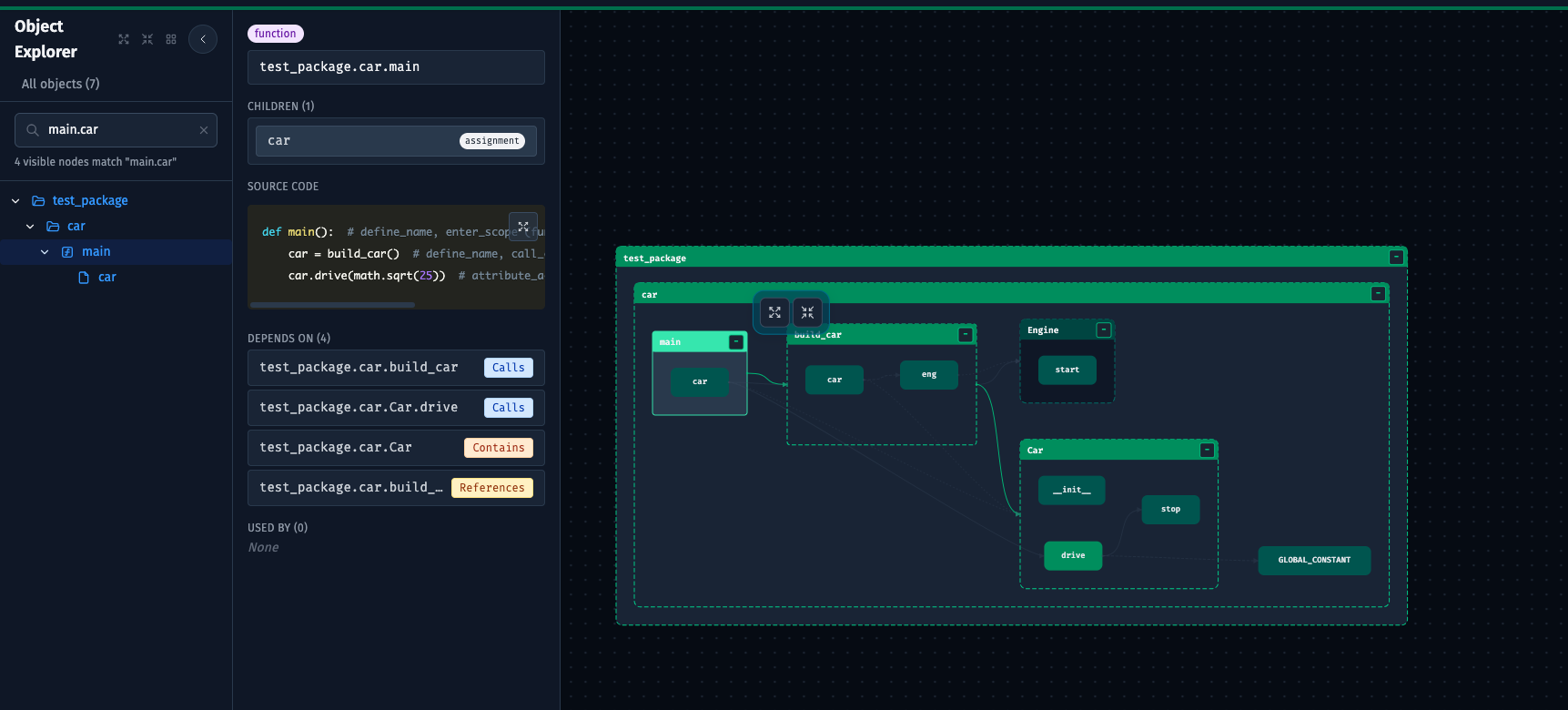1568x710 pixels.
Task: Collapse the car graph container
Action: click(x=1378, y=294)
